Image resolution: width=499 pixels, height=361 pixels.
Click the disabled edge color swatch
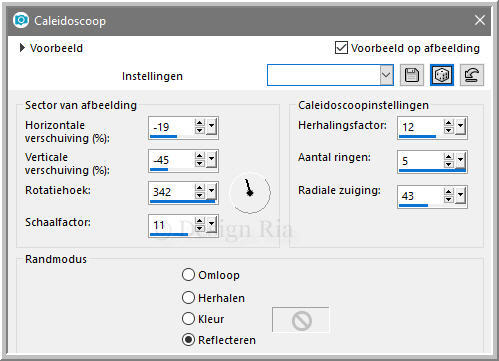pyautogui.click(x=301, y=320)
